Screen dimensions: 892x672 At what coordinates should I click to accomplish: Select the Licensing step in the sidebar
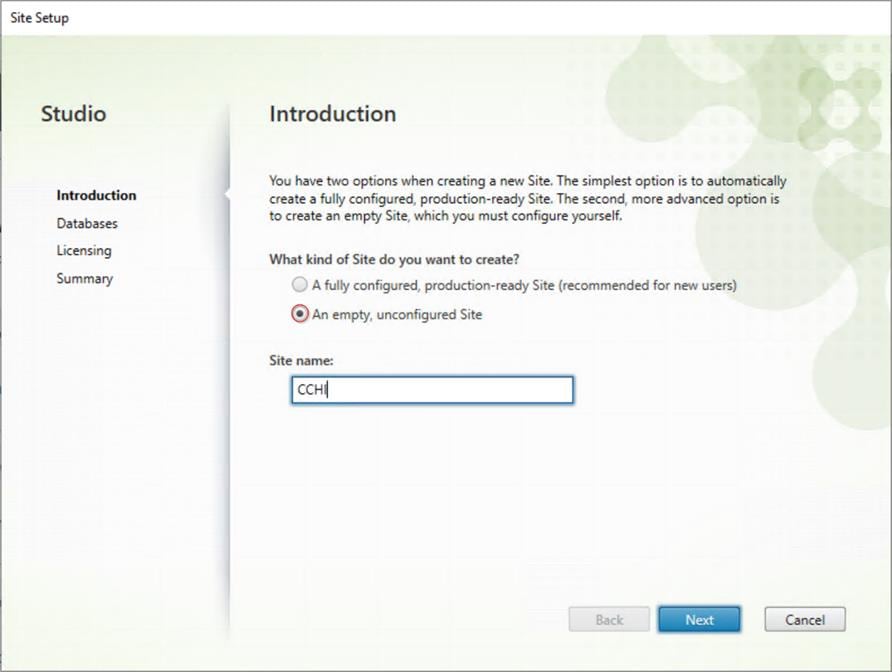[84, 250]
